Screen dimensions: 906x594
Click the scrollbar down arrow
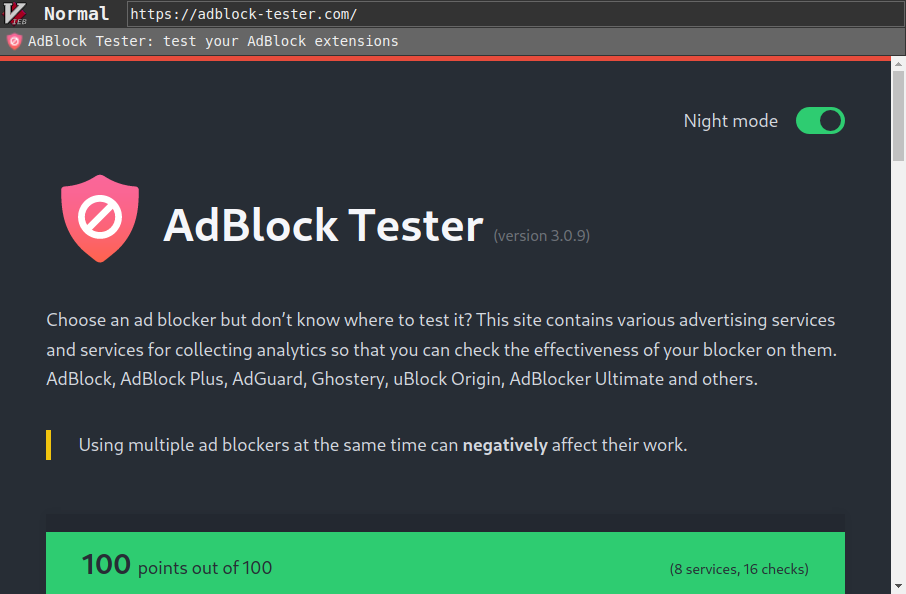(897, 585)
